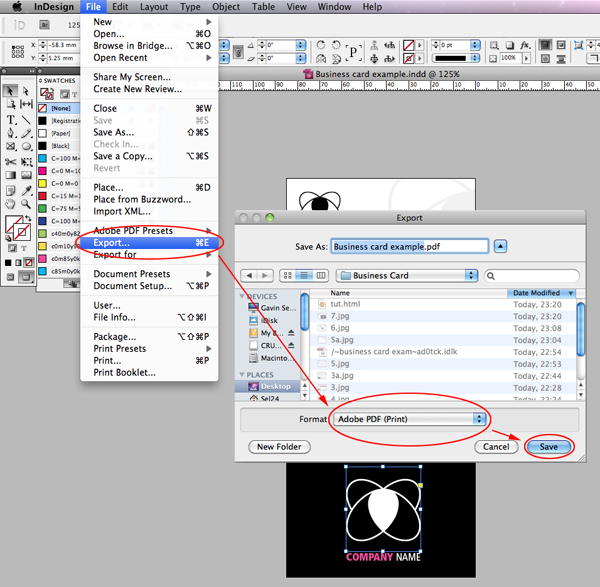Open the Apple menu
Image resolution: width=600 pixels, height=587 pixels.
click(17, 7)
